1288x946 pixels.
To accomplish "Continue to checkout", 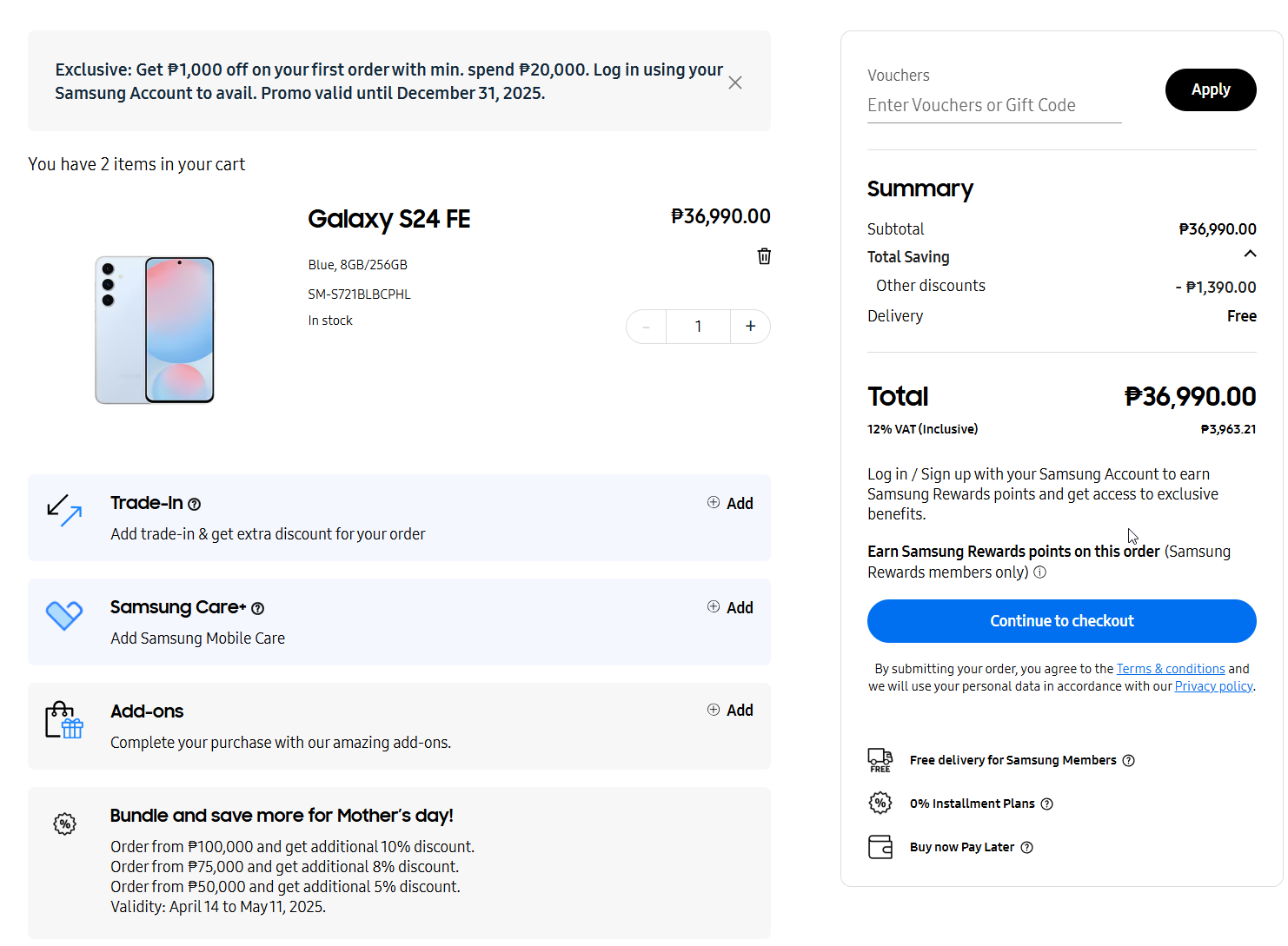I will tap(1062, 621).
